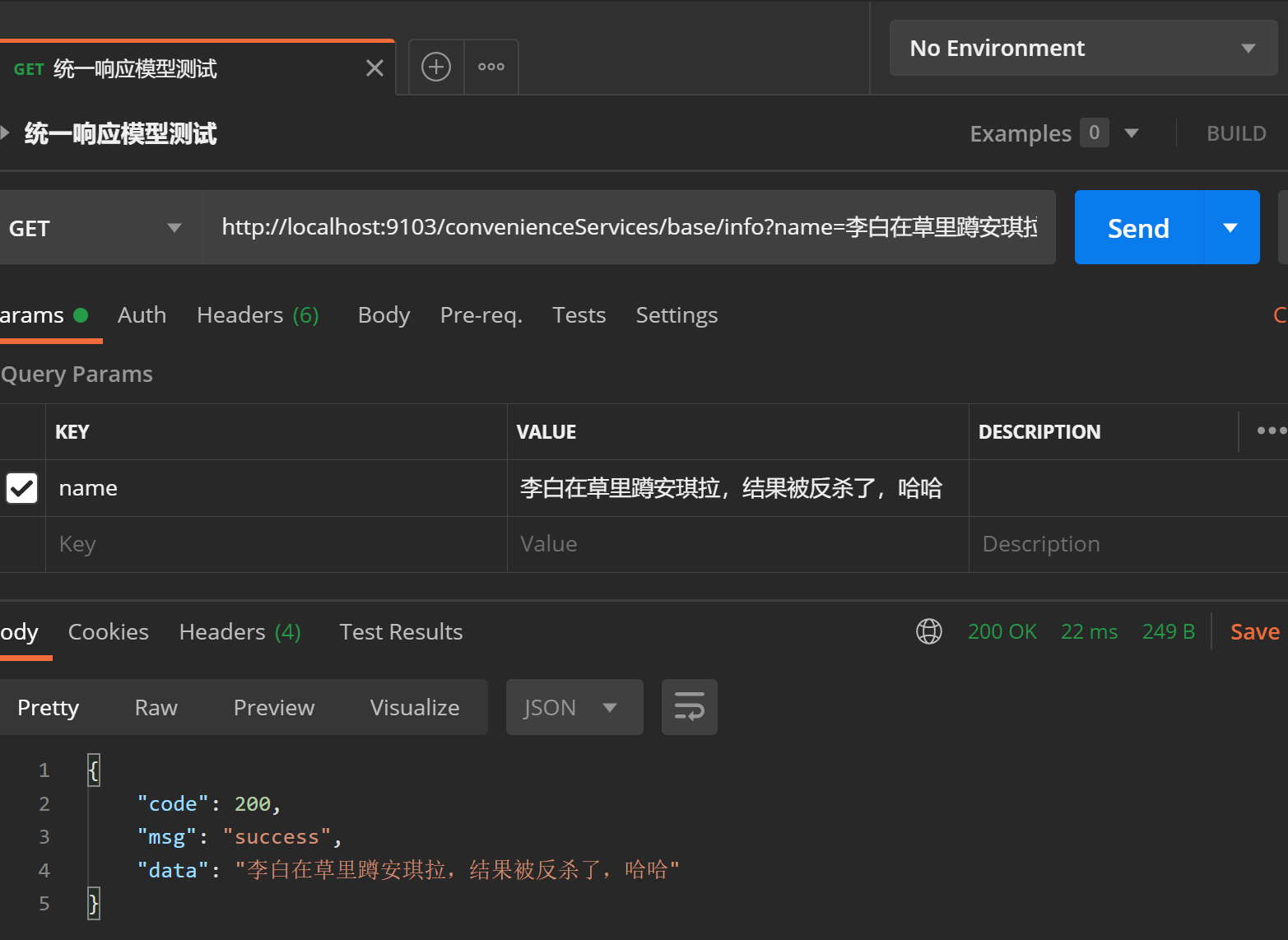Open the params table column options dots
The image size is (1288, 940).
(x=1271, y=430)
